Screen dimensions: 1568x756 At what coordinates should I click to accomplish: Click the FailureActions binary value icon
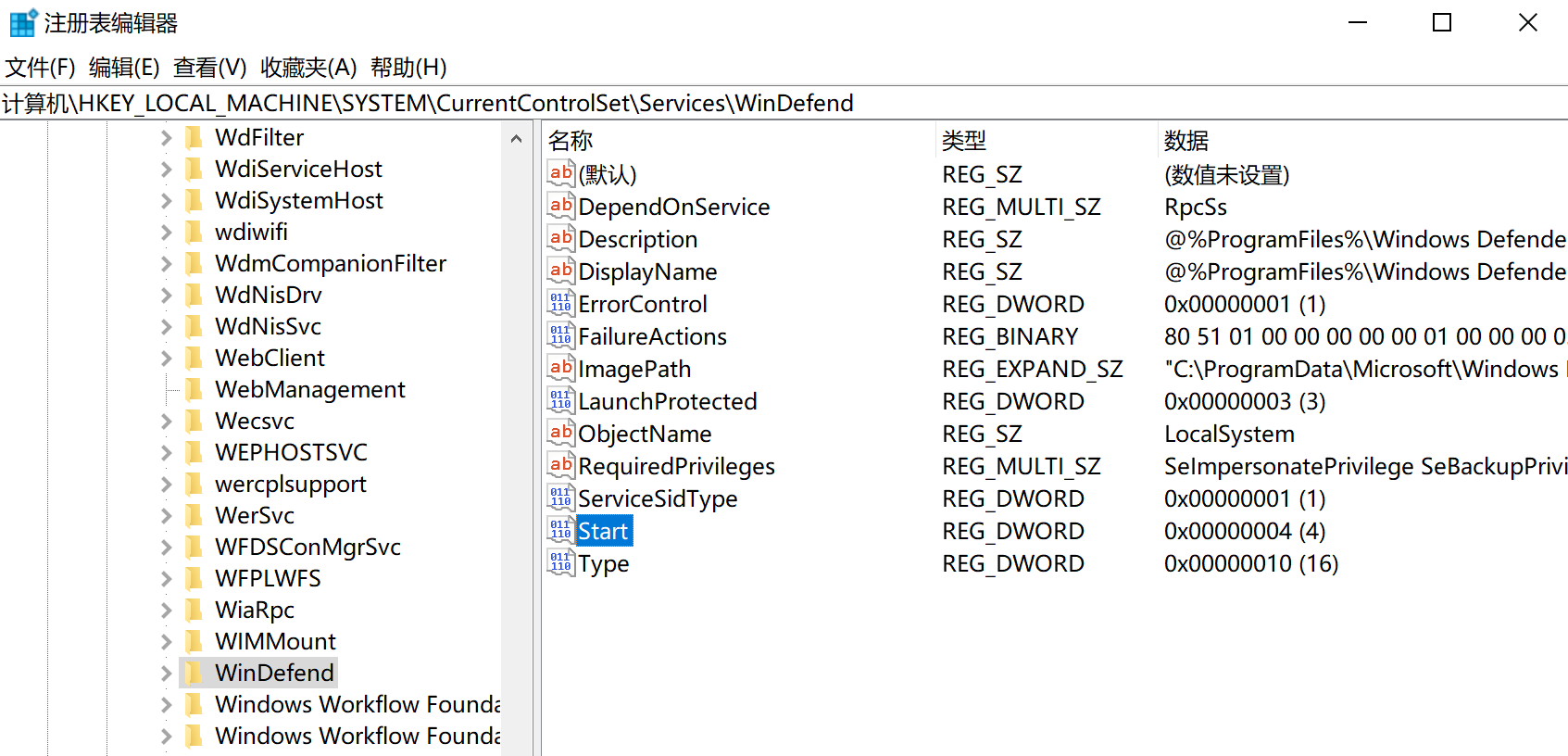pos(561,336)
